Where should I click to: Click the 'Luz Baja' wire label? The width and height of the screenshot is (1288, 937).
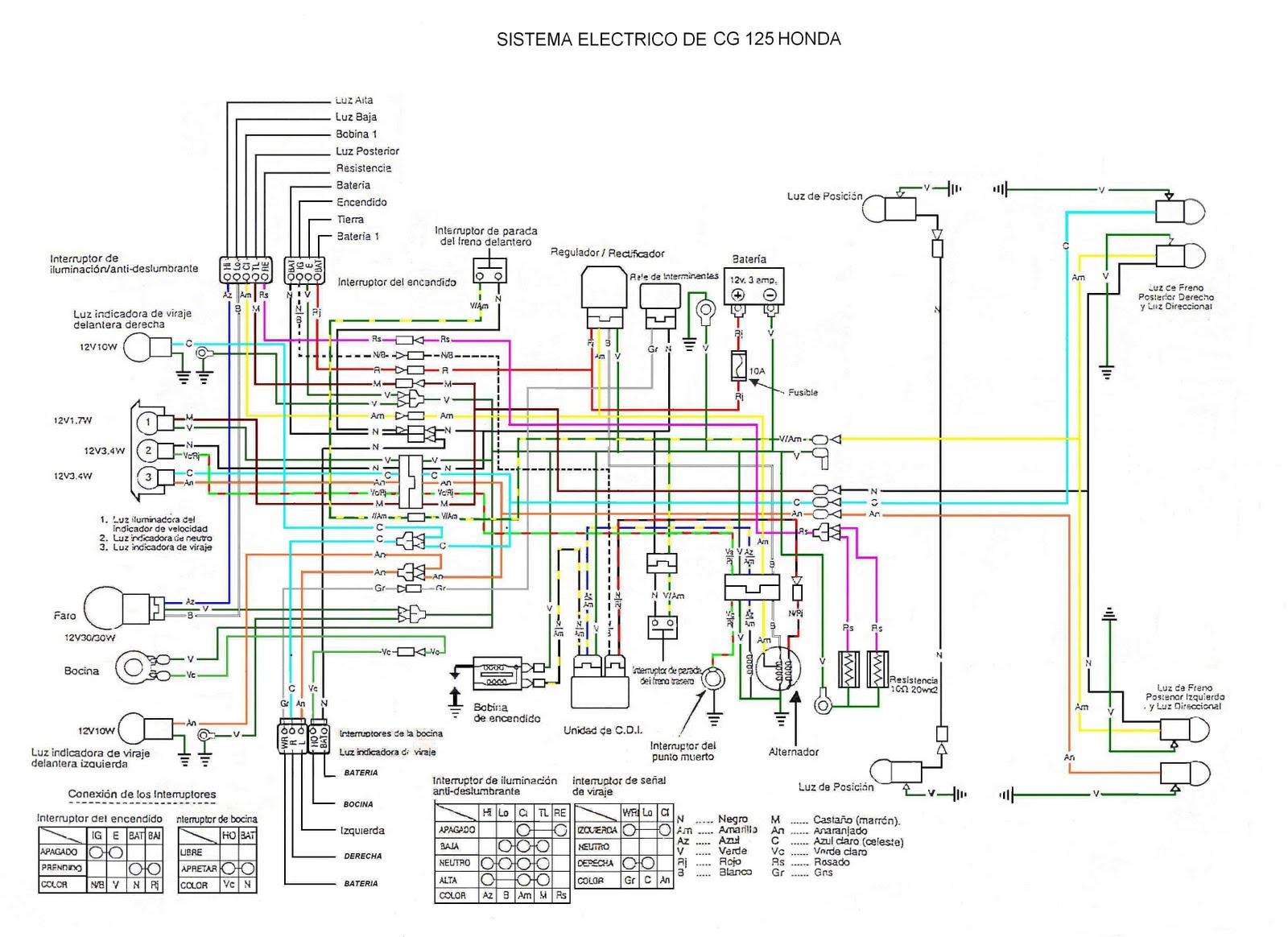(356, 118)
